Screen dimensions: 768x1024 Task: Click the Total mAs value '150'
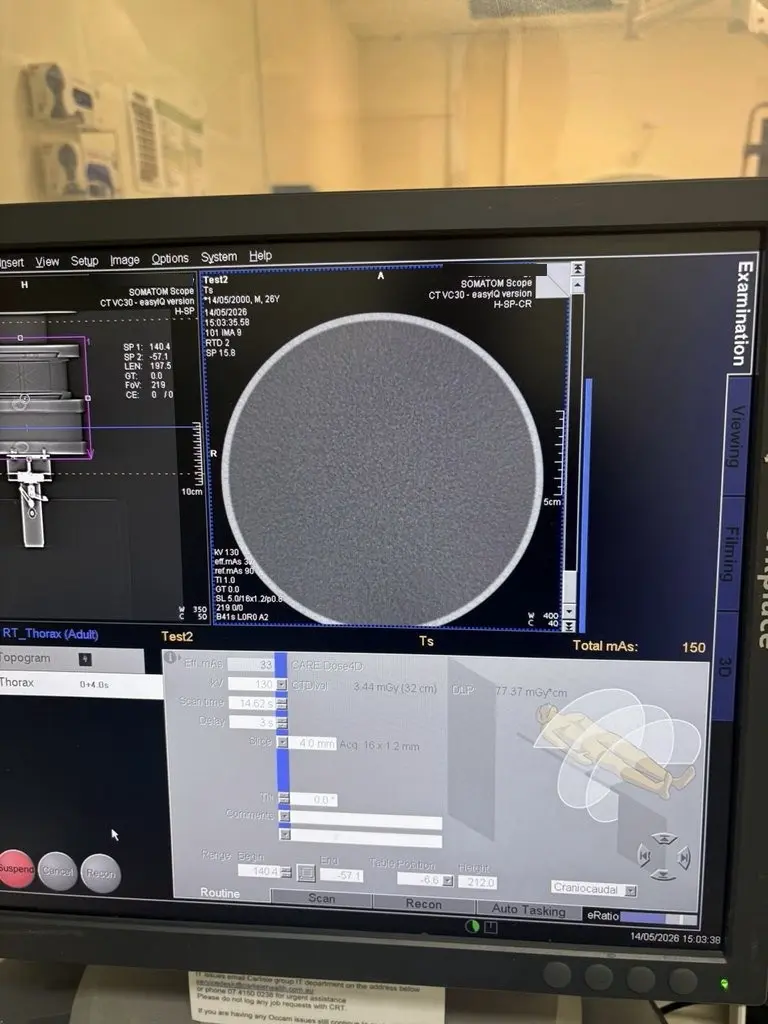pyautogui.click(x=694, y=647)
